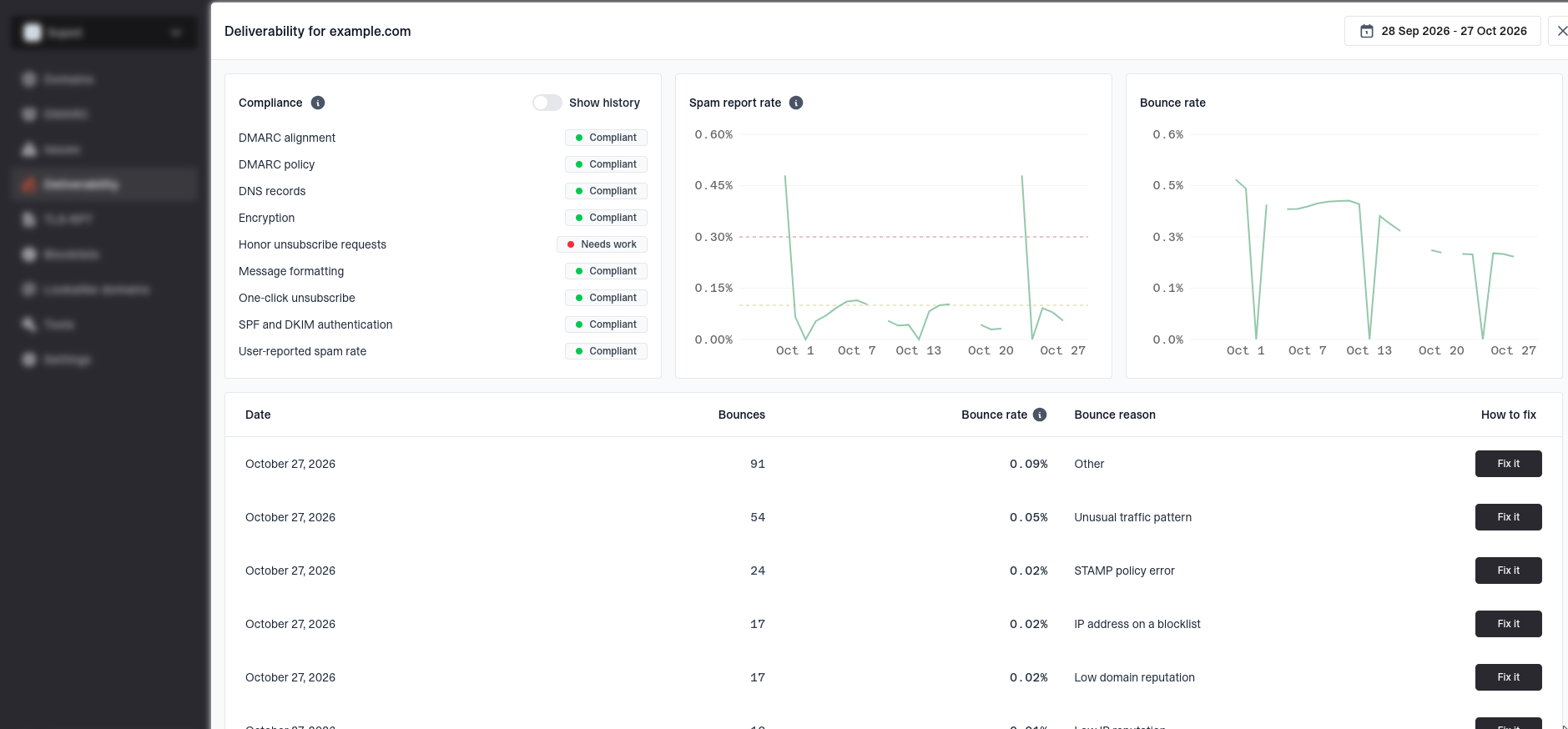Close the Deliverability panel with the X button
This screenshot has width=1568, height=729.
click(1562, 31)
